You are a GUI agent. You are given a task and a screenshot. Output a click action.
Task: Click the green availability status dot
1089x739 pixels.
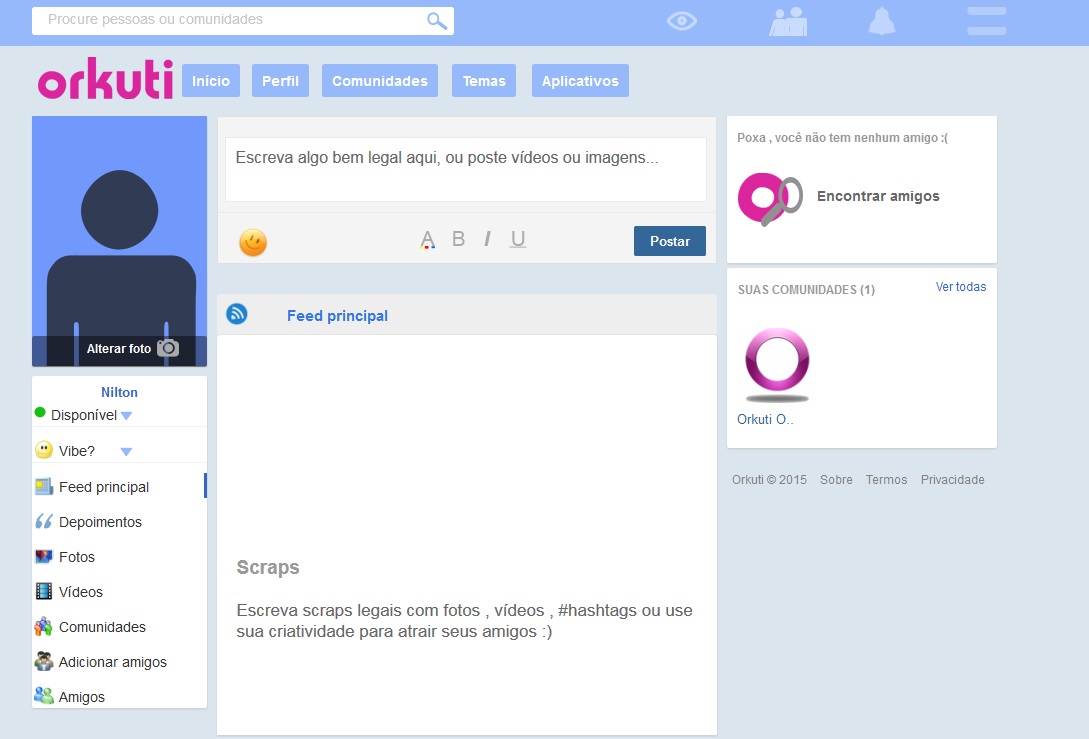pyautogui.click(x=40, y=413)
